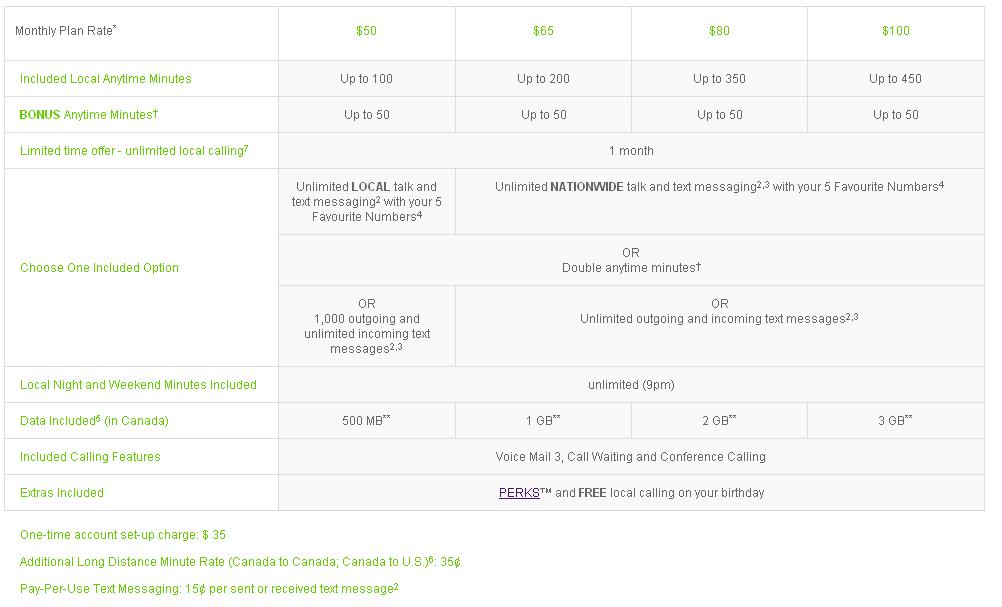Select the $65 monthly plan rate
This screenshot has height=607, width=1002.
coord(543,31)
